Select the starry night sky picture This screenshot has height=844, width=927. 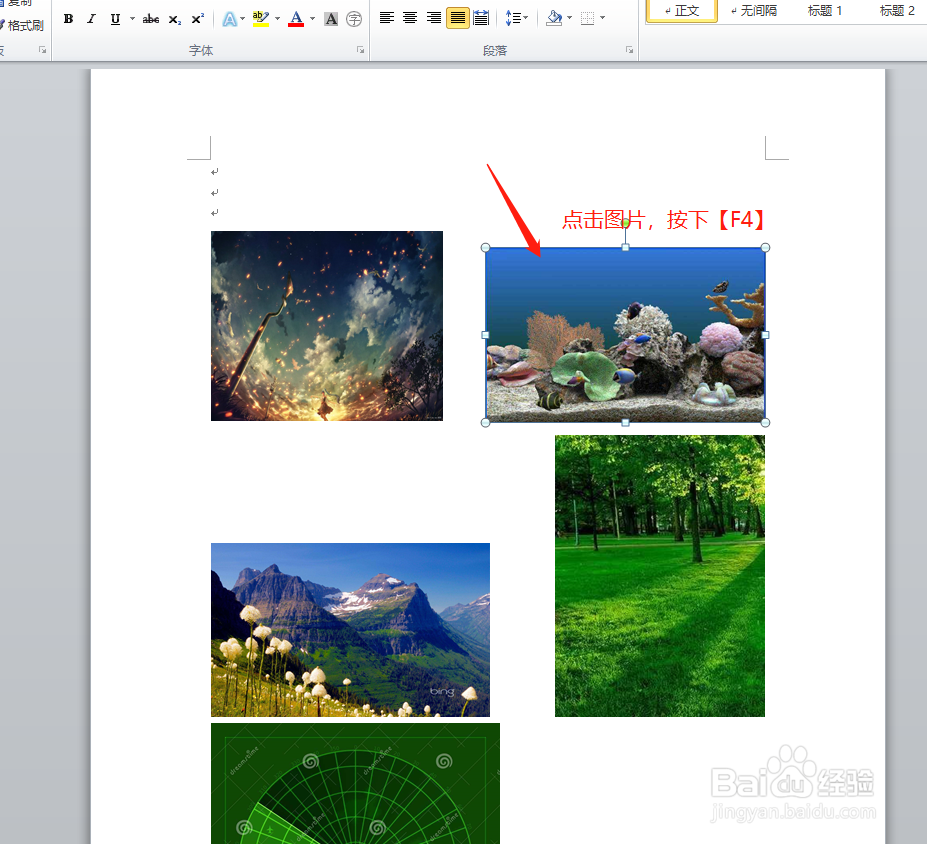pos(327,326)
